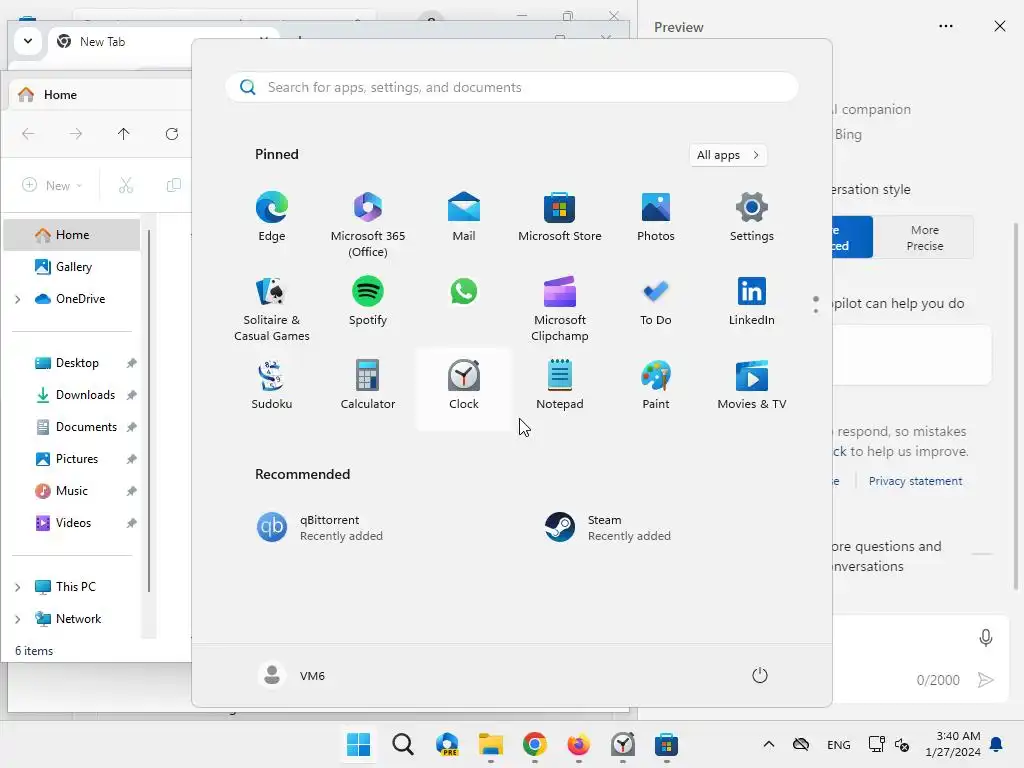
Task: Select Home in File Explorer sidebar
Action: coord(72,235)
